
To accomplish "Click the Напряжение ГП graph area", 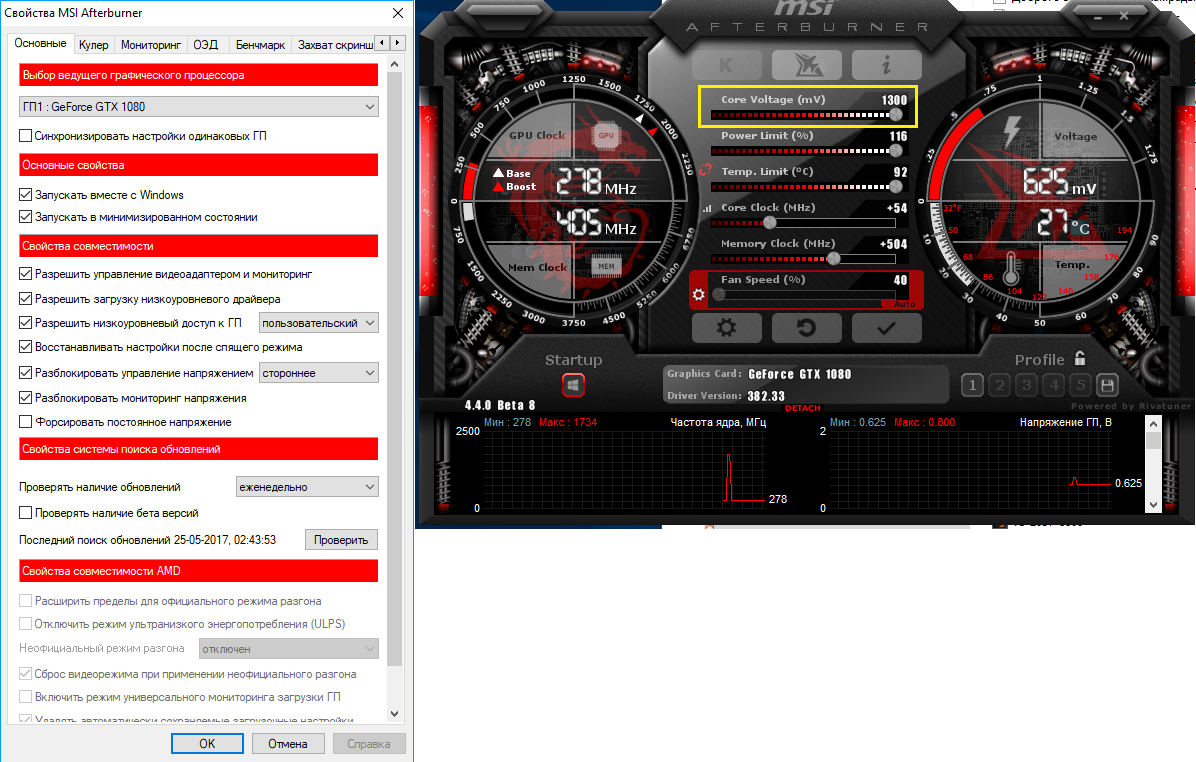I will click(x=970, y=468).
